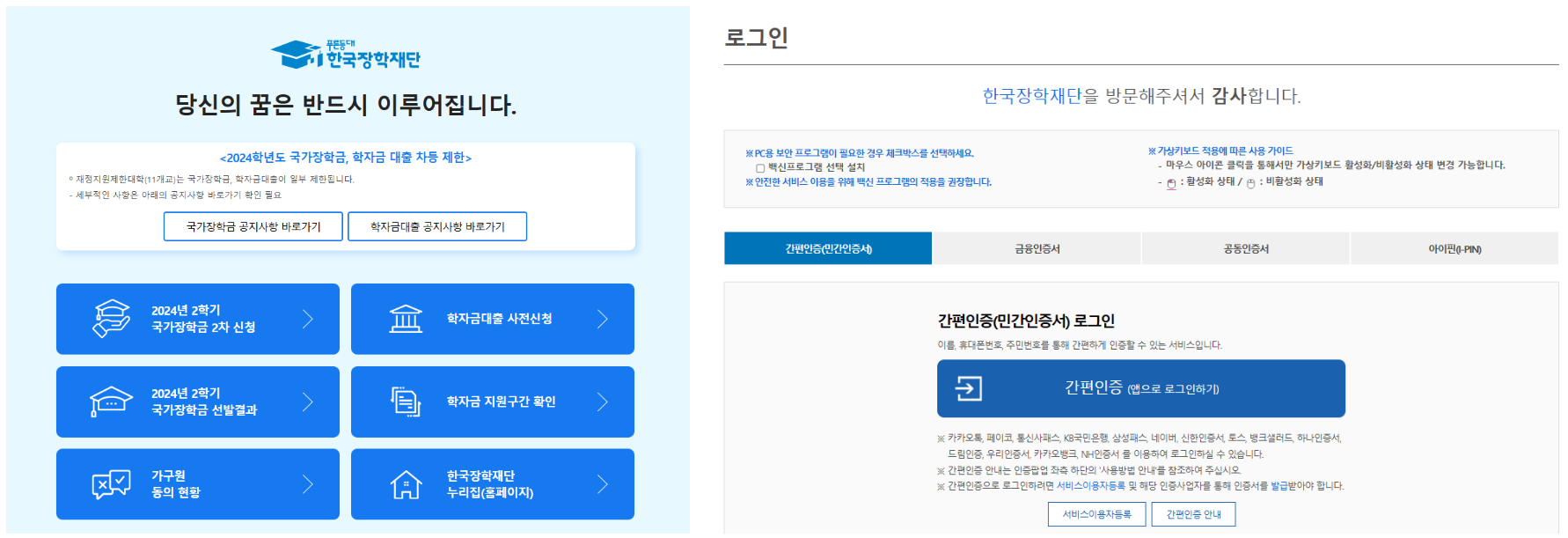The height and width of the screenshot is (538, 1568).
Task: Open chevron on 한국장학재단 누리집 card
Action: point(603,484)
